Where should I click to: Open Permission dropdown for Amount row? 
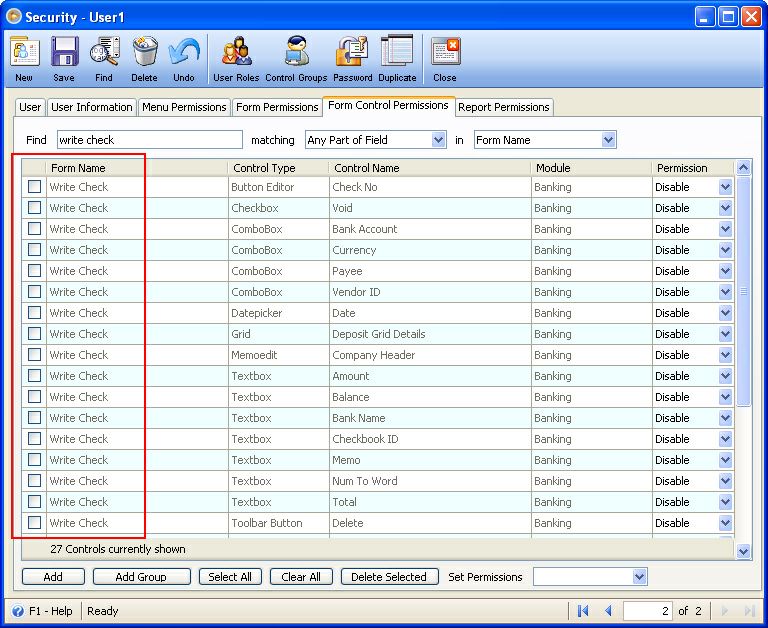pyautogui.click(x=725, y=376)
